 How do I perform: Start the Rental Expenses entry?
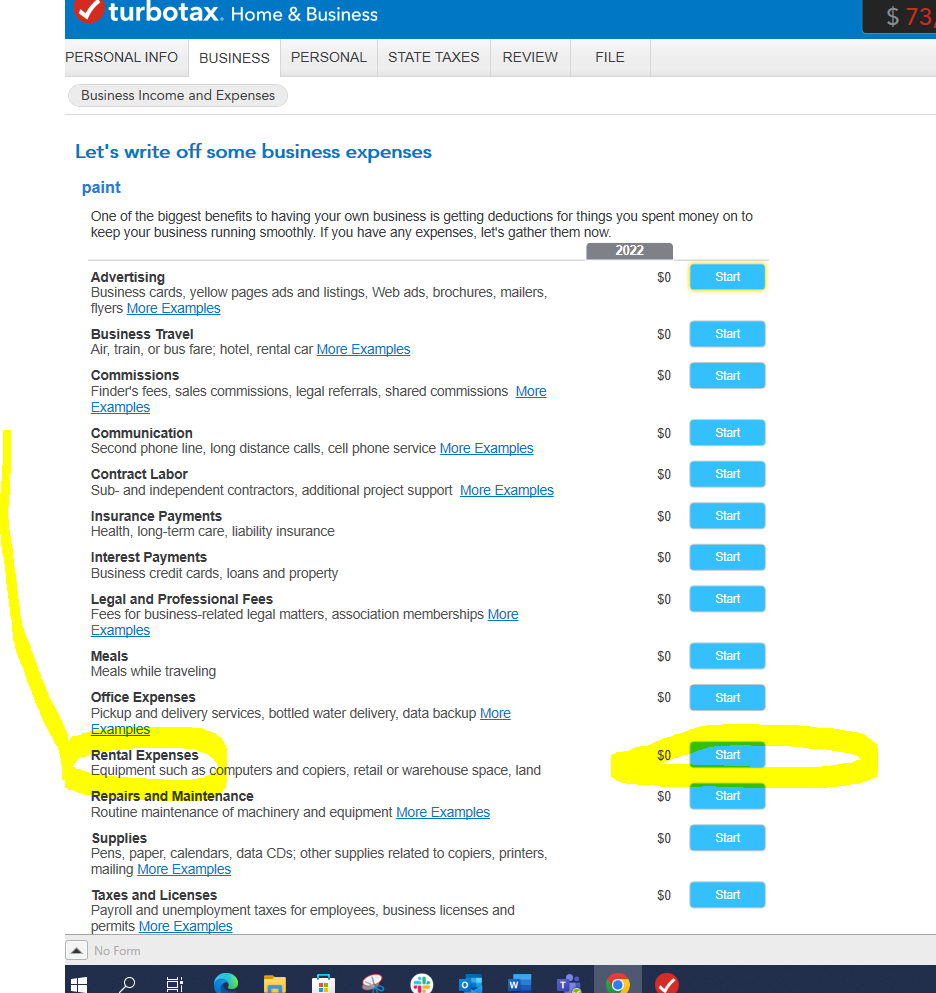[727, 755]
